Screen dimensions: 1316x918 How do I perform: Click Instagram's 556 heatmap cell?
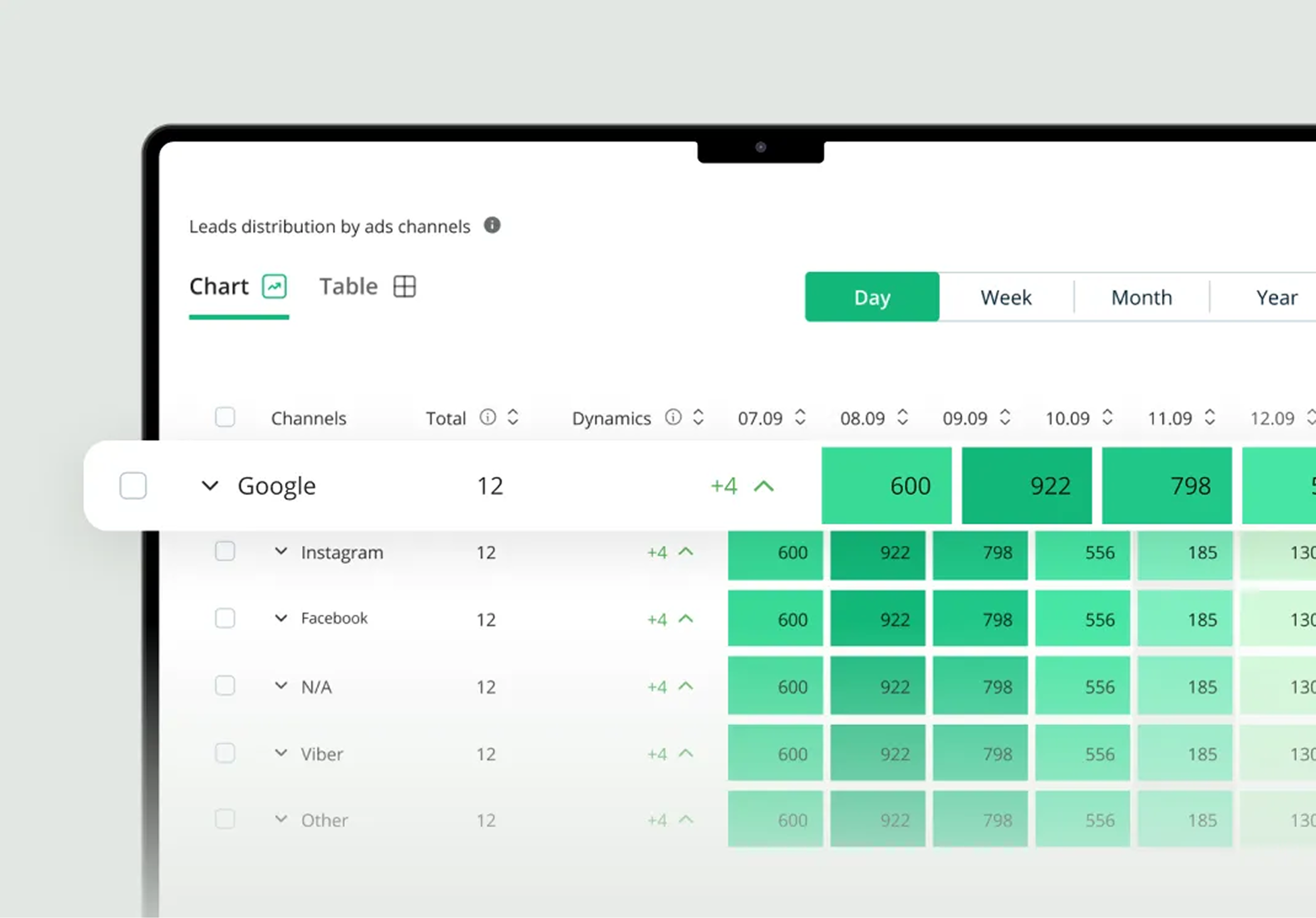1083,555
